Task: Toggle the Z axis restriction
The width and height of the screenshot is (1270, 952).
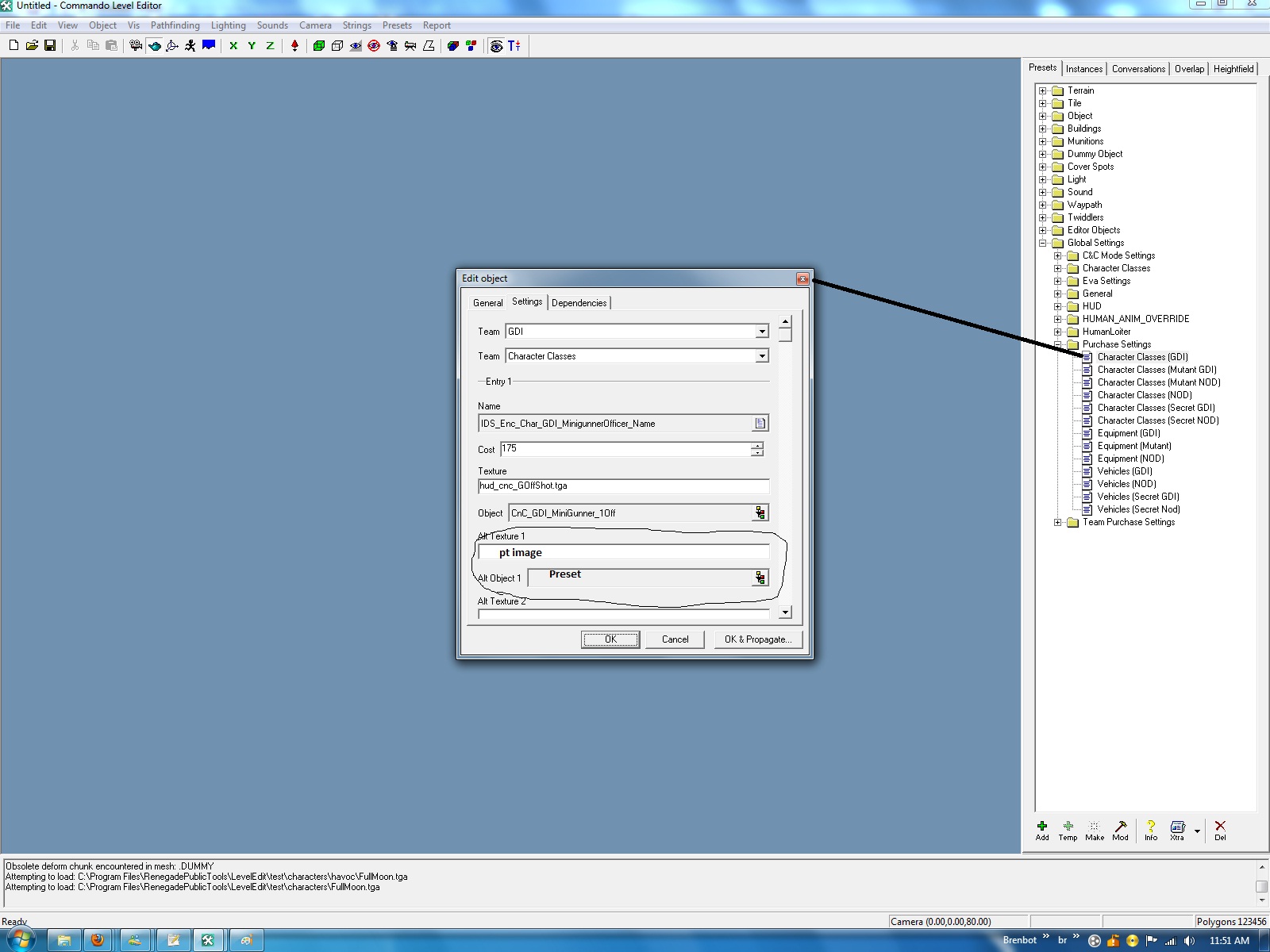Action: coord(270,46)
